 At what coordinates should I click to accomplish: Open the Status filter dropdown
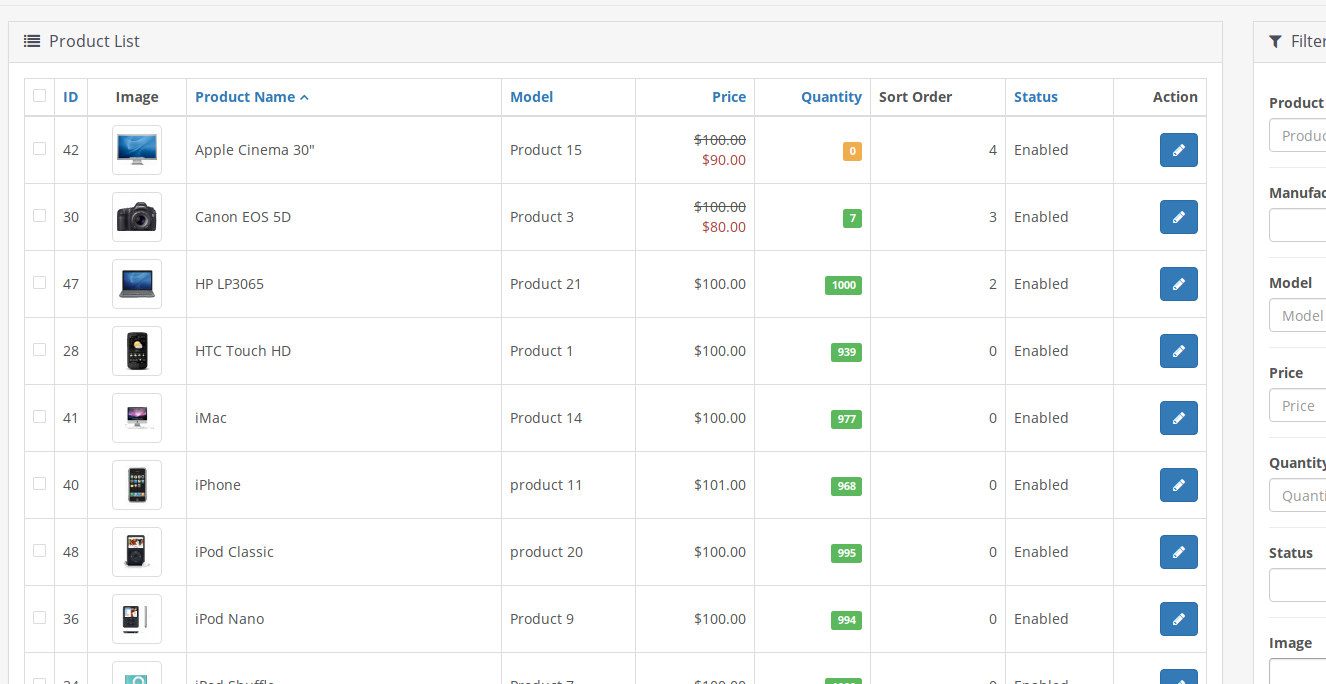[1298, 585]
